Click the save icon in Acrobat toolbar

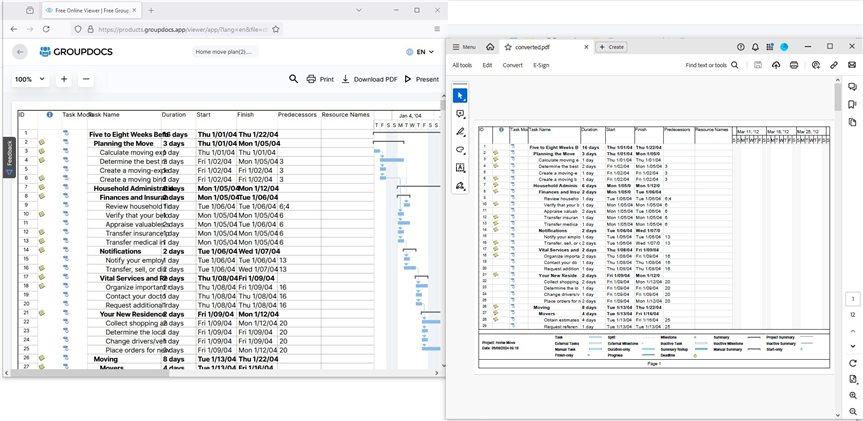758,65
